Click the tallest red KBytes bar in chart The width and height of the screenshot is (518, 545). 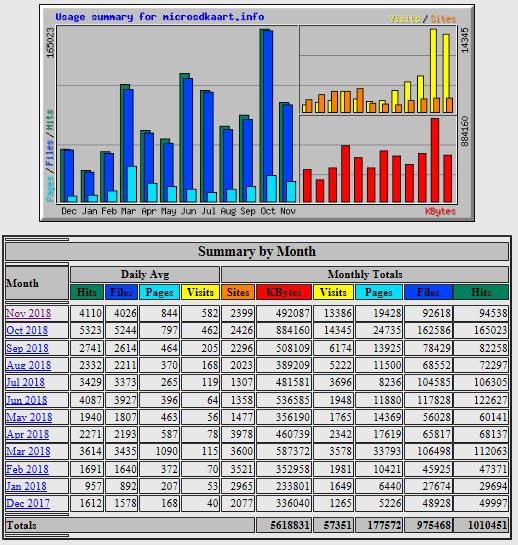click(x=435, y=160)
